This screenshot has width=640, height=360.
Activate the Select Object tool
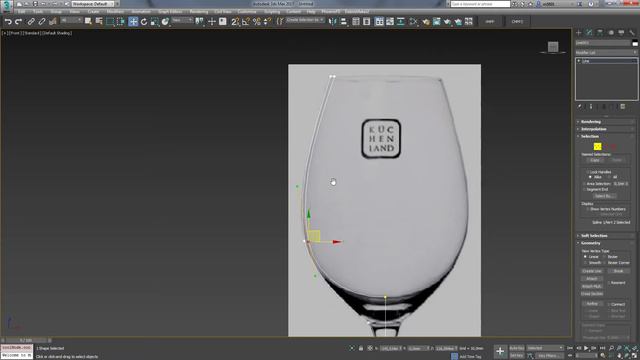(x=88, y=22)
